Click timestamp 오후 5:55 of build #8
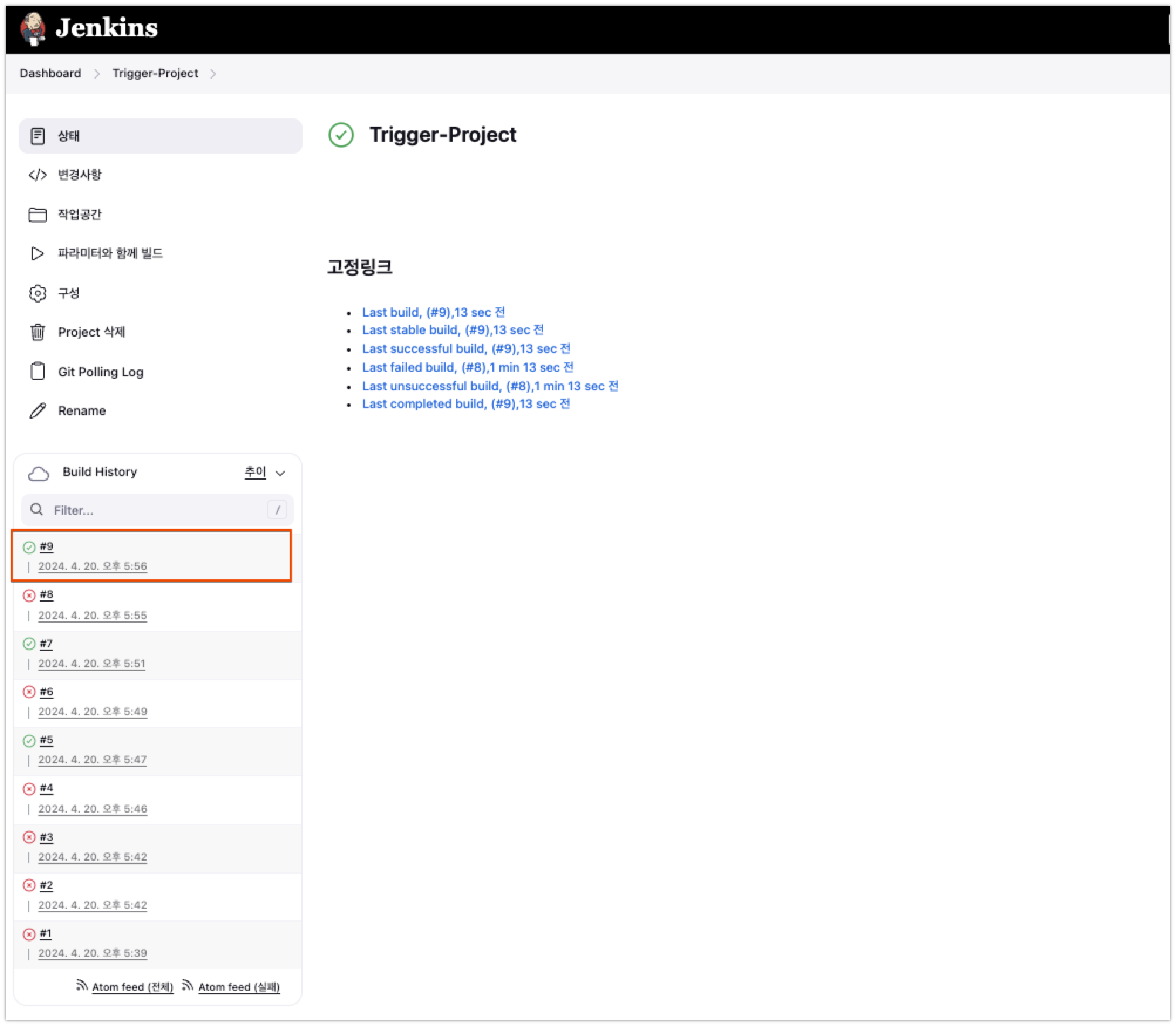The width and height of the screenshot is (1176, 1026). tap(93, 616)
